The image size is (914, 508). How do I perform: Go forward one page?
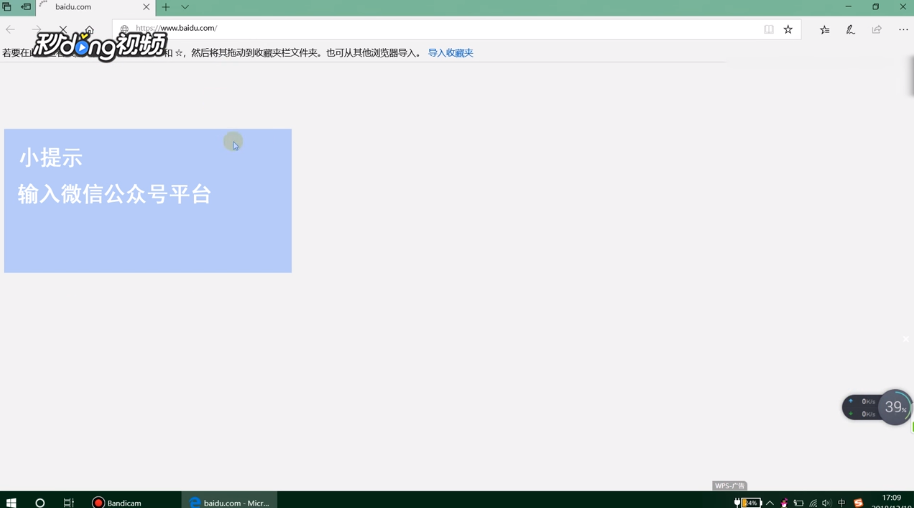tap(37, 29)
